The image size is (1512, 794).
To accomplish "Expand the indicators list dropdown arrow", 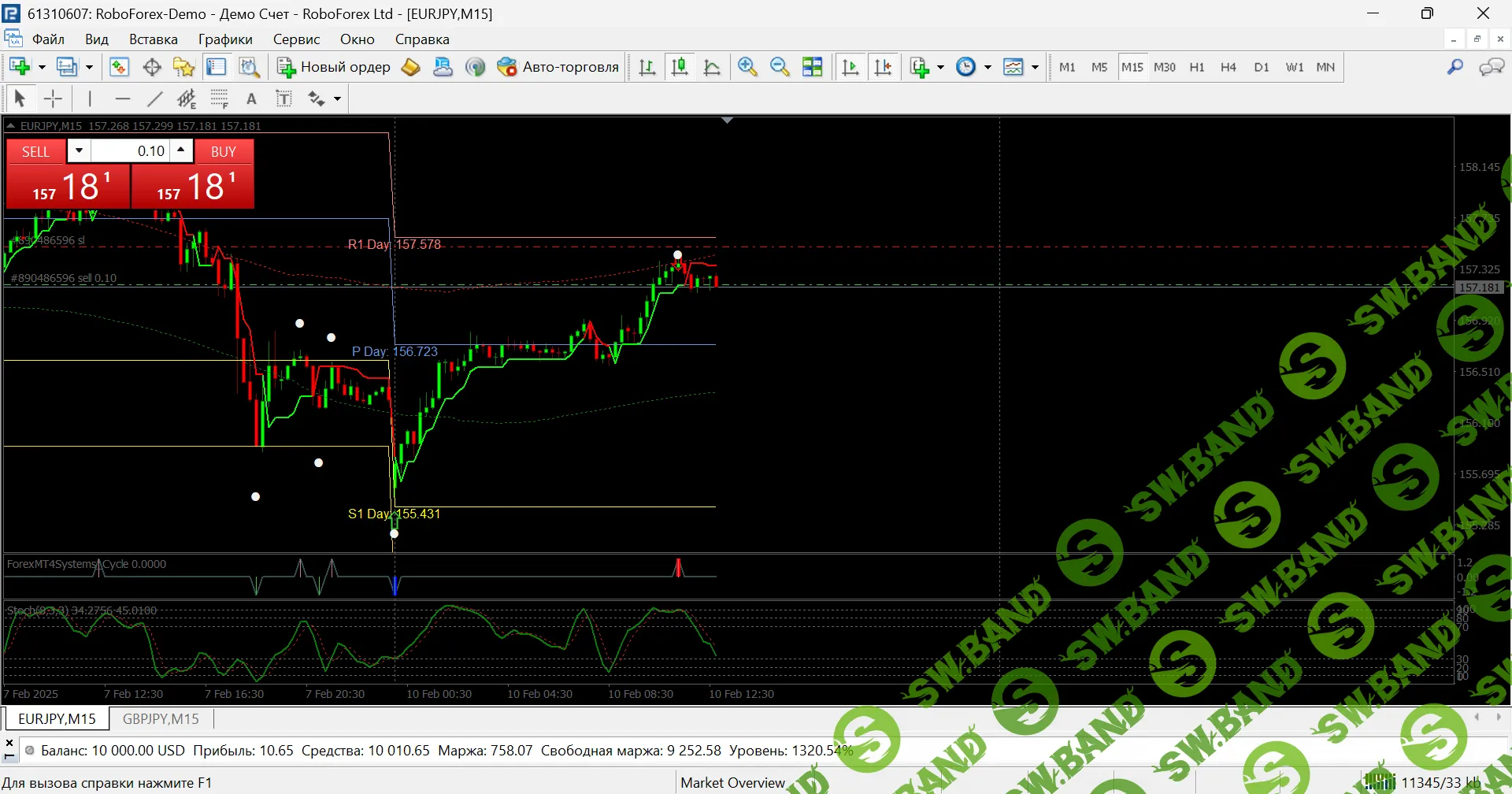I will (x=940, y=68).
